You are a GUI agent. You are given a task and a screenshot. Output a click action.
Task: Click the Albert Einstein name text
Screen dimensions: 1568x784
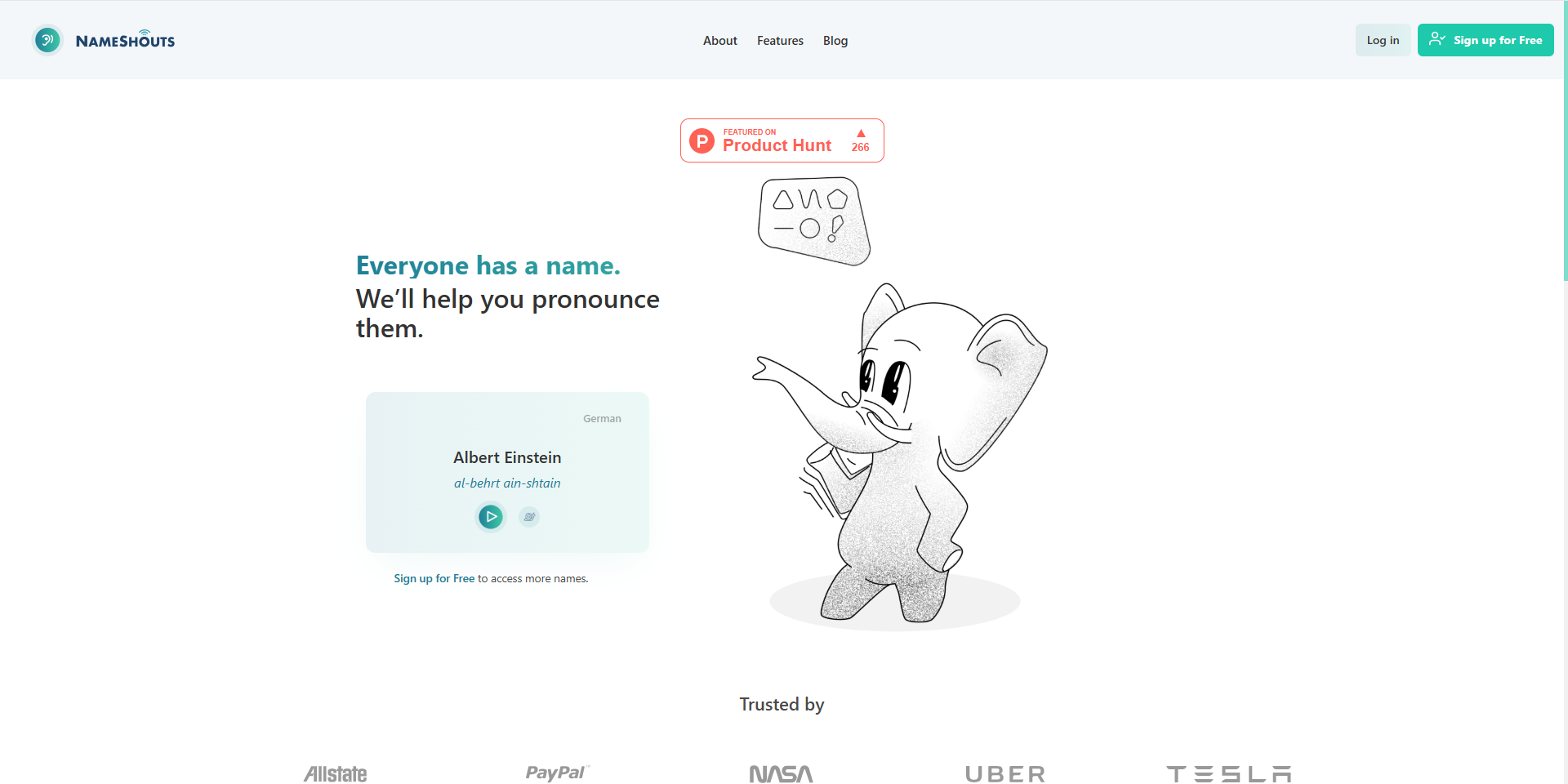click(507, 457)
